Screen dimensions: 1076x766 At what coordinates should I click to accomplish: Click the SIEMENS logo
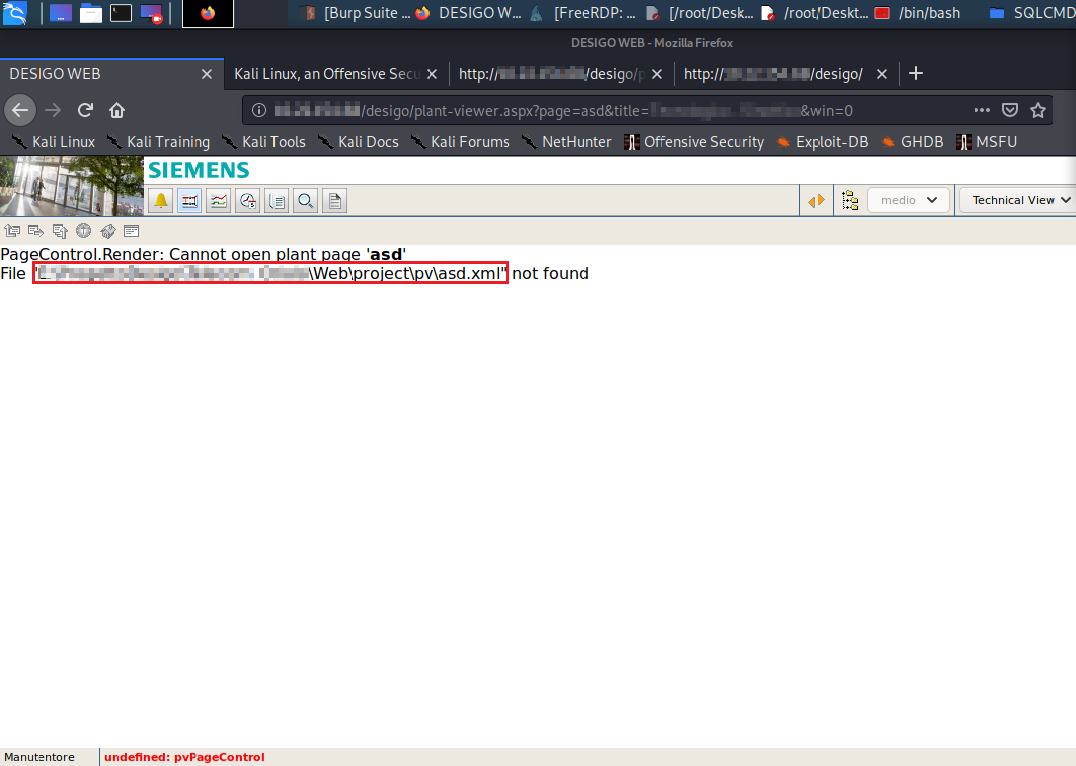pyautogui.click(x=199, y=170)
